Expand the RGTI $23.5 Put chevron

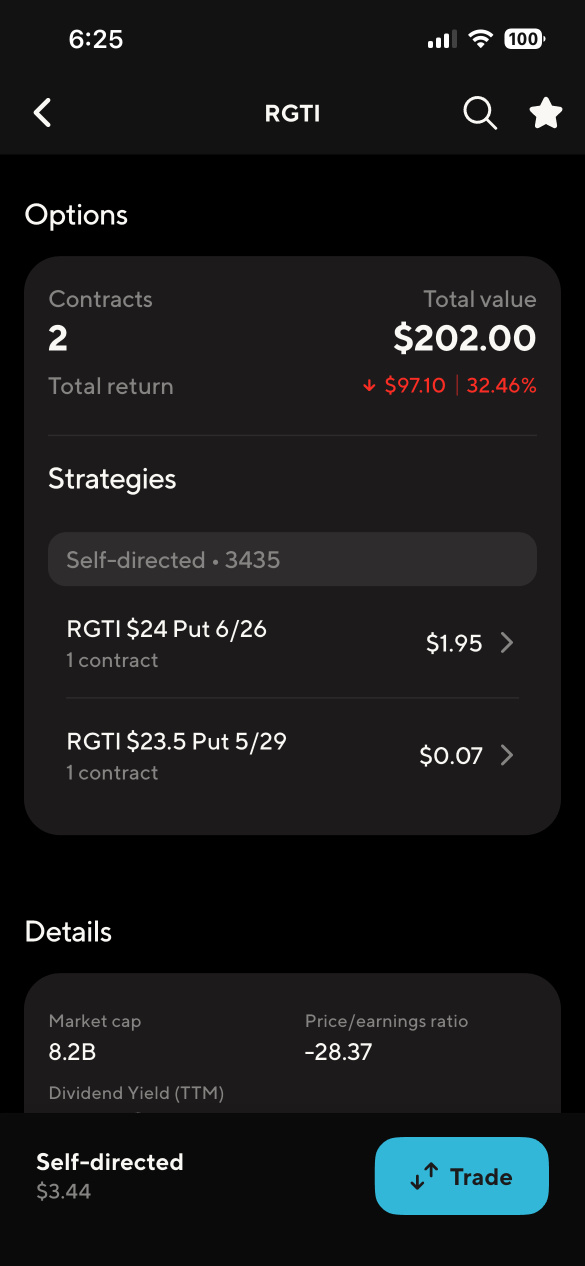[x=507, y=755]
